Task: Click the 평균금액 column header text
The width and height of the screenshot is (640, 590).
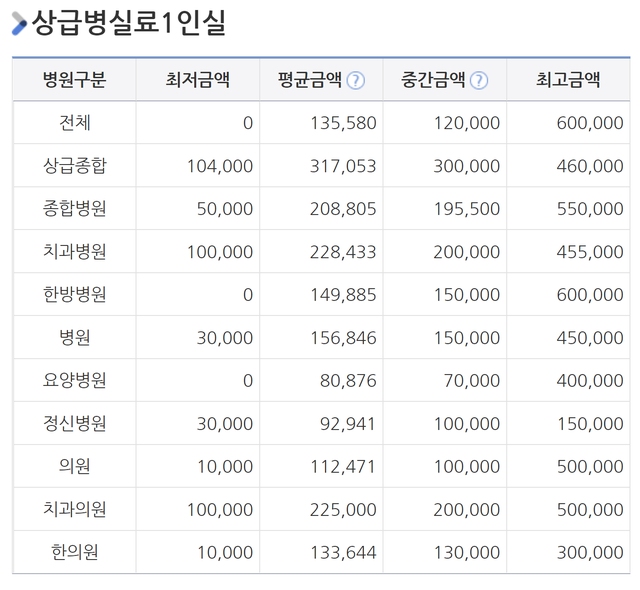Action: click(309, 80)
